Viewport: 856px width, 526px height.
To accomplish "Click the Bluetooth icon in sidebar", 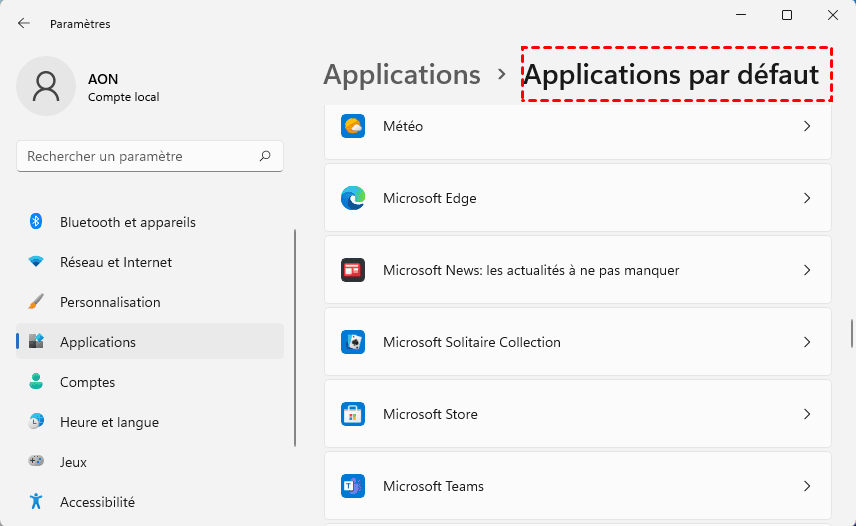I will pos(36,222).
